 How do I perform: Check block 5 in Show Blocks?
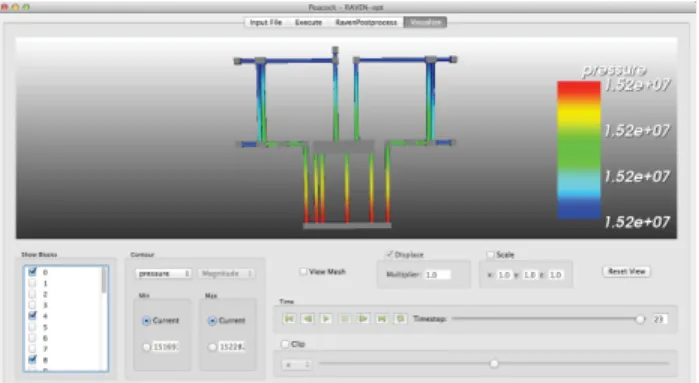pos(32,327)
